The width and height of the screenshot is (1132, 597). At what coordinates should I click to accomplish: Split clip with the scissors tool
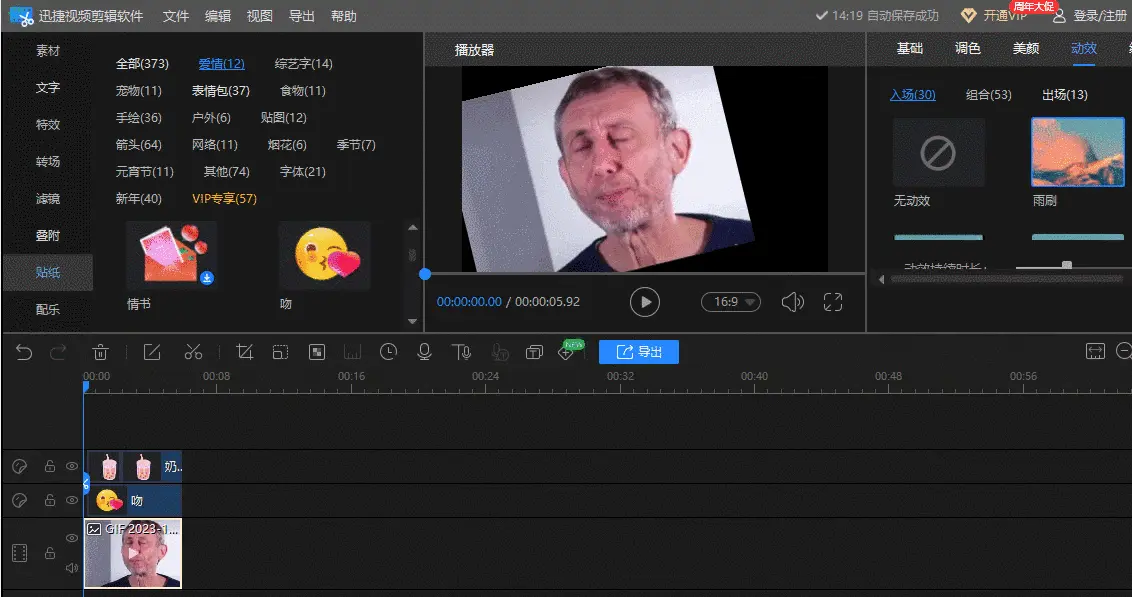click(x=193, y=352)
